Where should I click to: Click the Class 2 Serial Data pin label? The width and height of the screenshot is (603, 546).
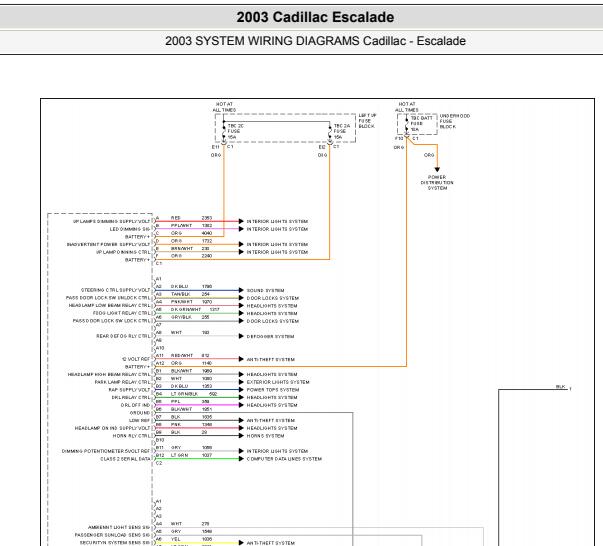(125, 459)
